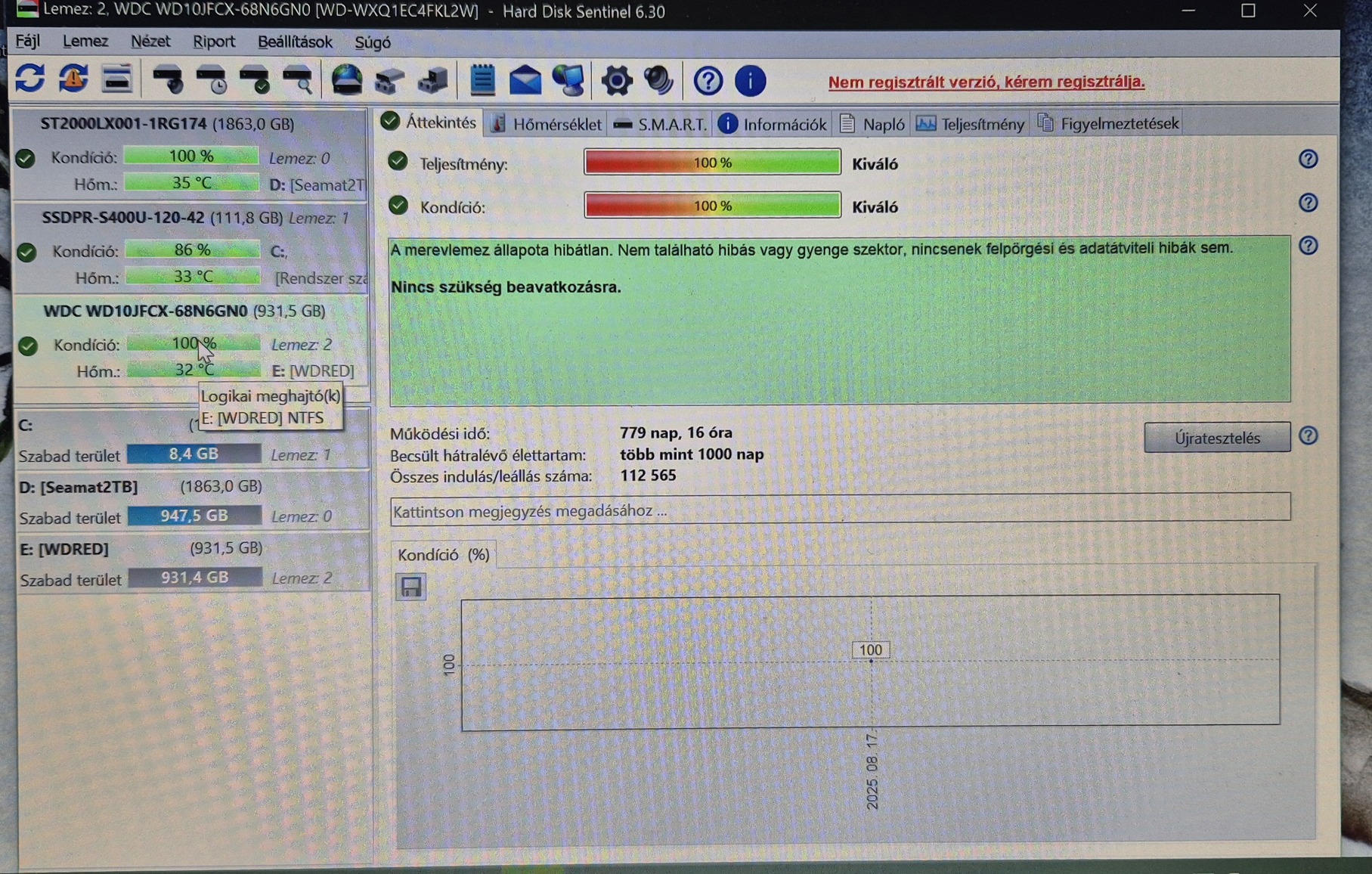Click the '2025. 08. 17.' chart date label
This screenshot has width=1372, height=874.
coord(872,770)
